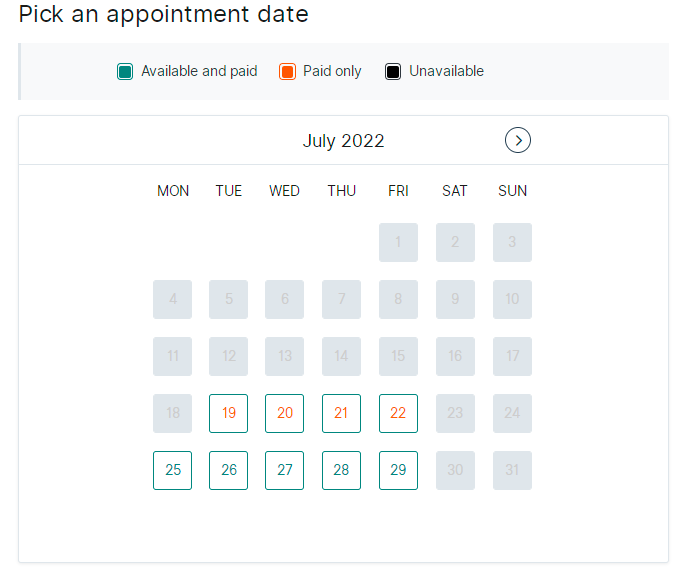Select July 25 available date
685x572 pixels.
(173, 470)
